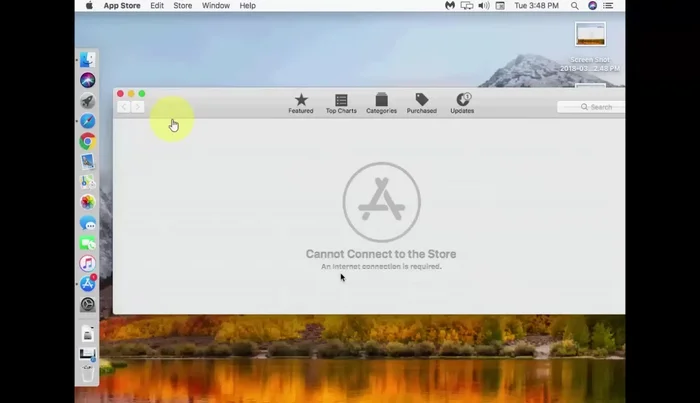
Task: Open the Featured star tab
Action: (x=301, y=104)
